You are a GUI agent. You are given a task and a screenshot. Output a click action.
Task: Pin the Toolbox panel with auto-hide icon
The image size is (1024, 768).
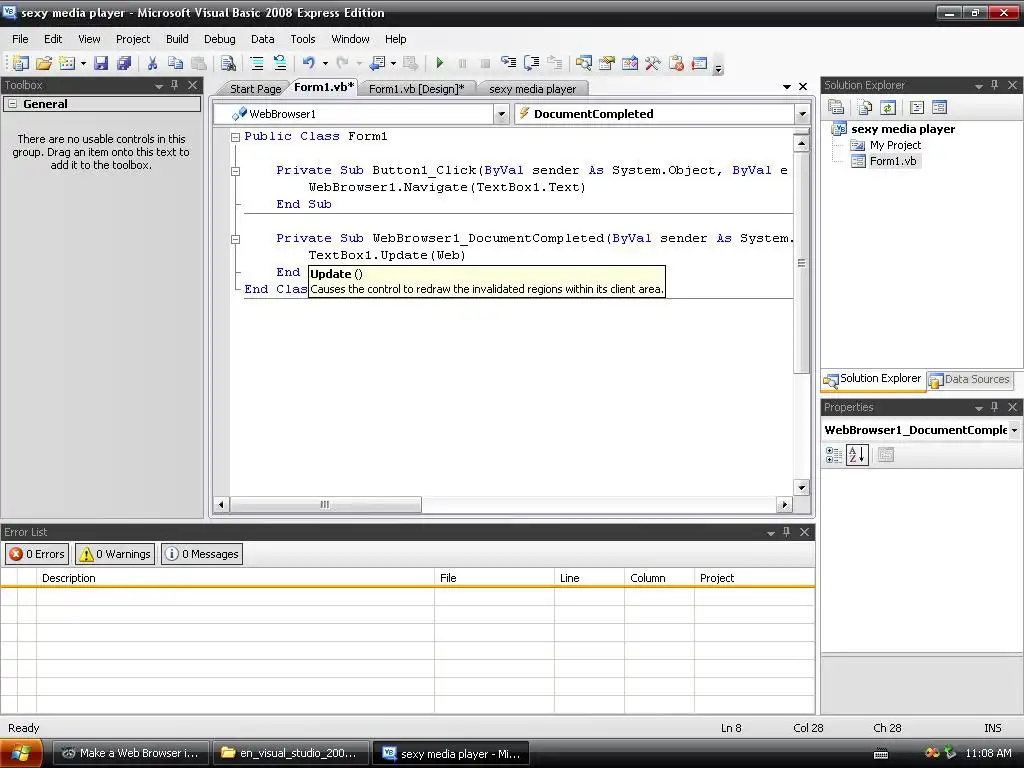click(x=174, y=85)
